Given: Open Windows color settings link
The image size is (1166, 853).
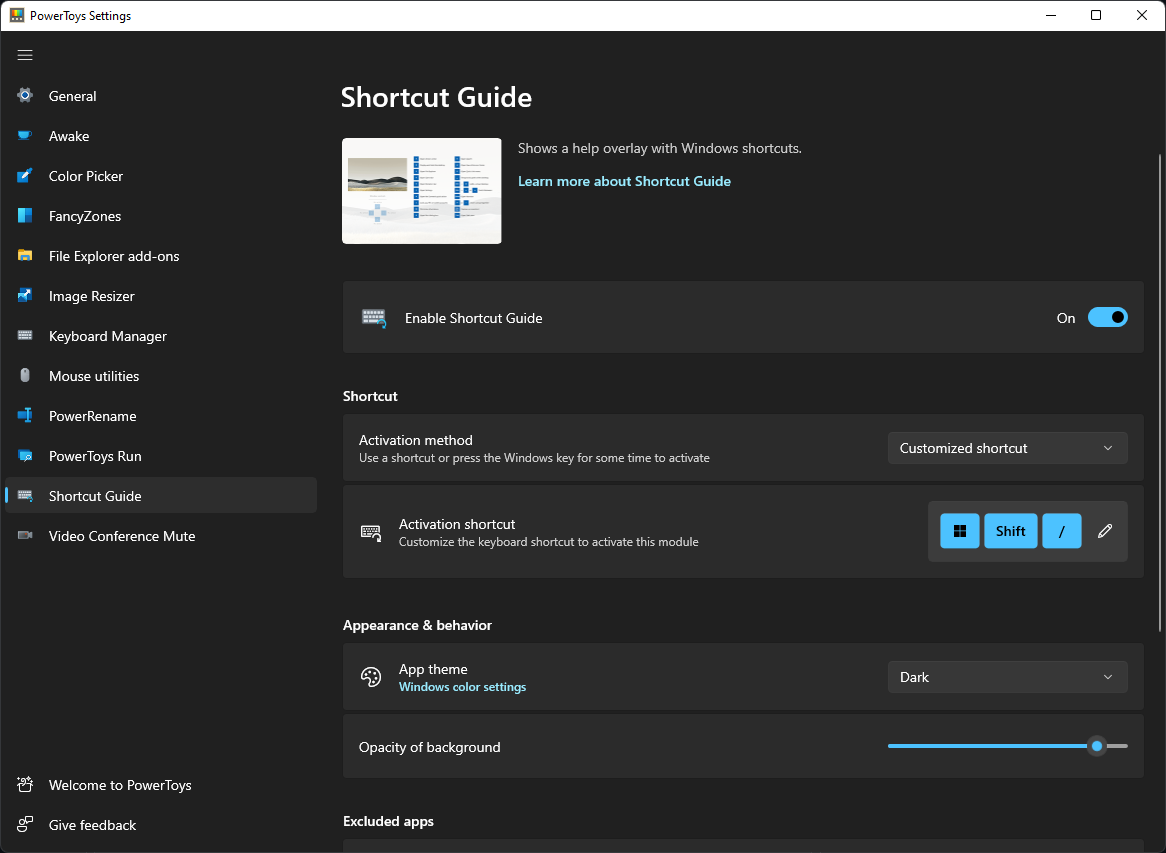Looking at the screenshot, I should coord(462,687).
